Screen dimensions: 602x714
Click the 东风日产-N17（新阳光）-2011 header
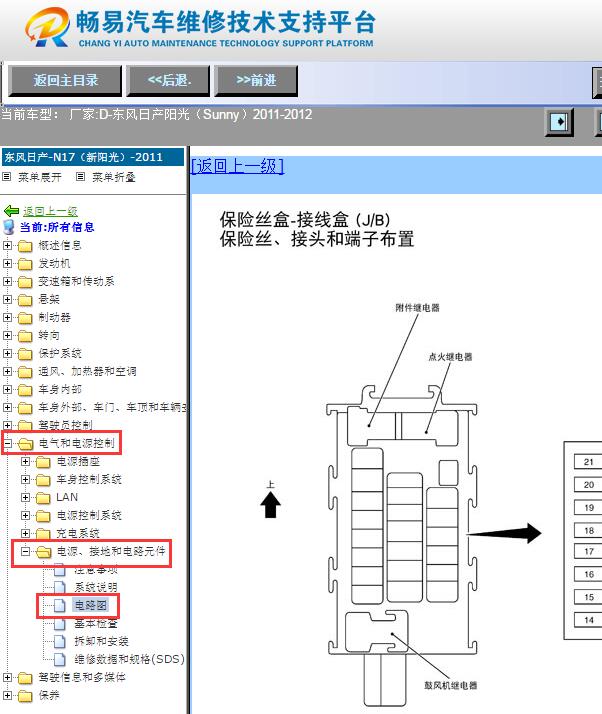(92, 157)
